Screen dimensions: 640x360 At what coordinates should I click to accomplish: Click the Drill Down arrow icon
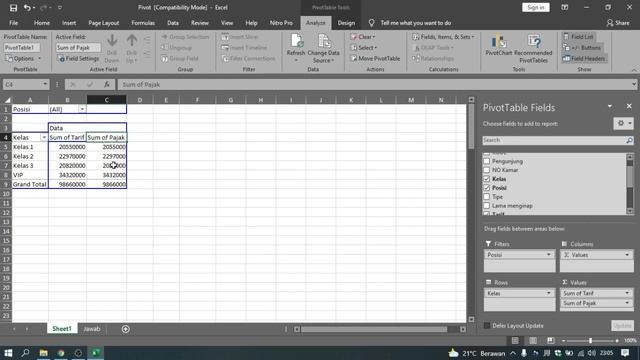tap(112, 41)
